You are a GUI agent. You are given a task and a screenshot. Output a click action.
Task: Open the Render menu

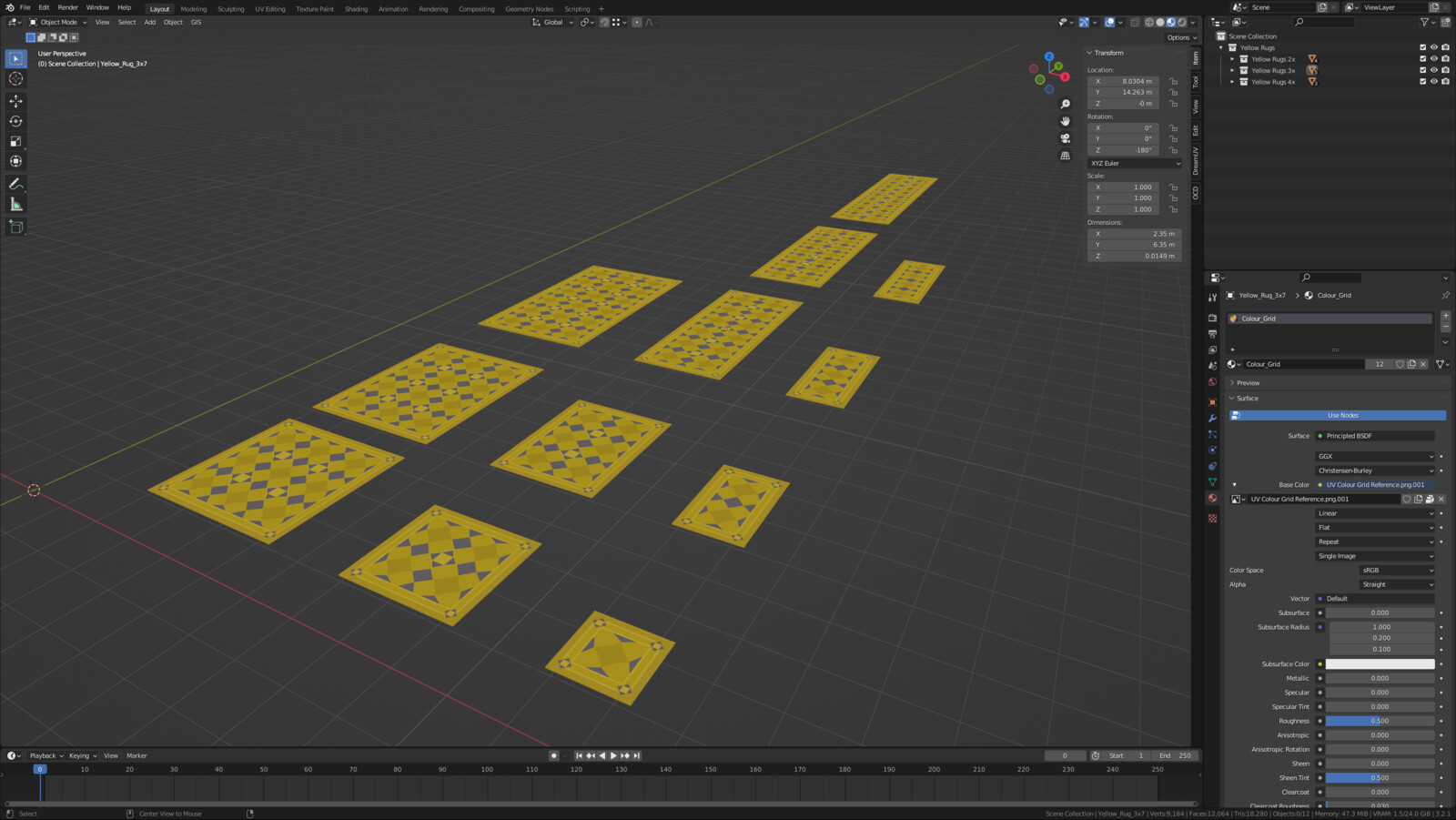tap(67, 7)
